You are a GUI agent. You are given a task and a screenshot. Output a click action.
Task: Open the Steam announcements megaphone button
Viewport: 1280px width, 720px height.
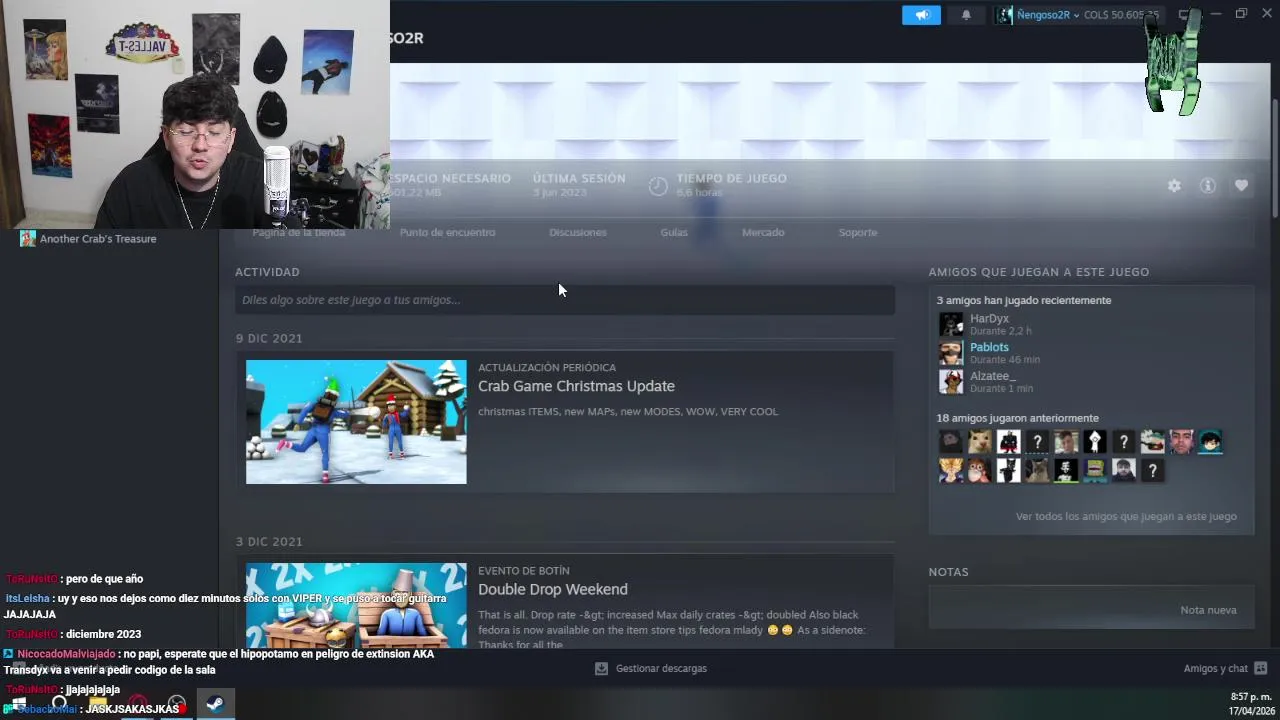click(x=921, y=15)
